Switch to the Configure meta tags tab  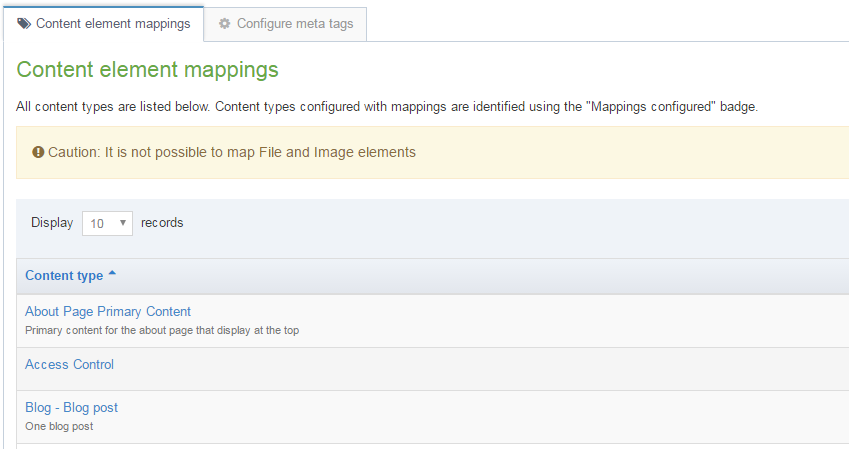[x=286, y=24]
